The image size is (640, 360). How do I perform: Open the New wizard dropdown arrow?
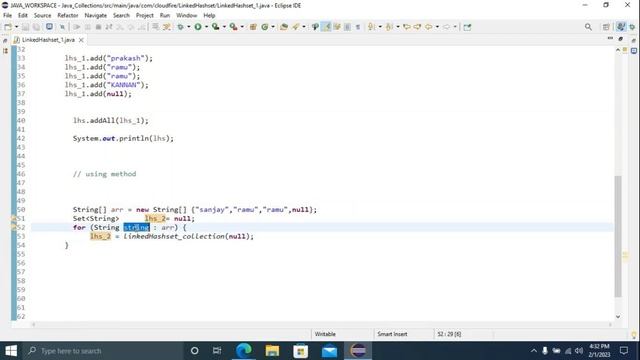click(x=16, y=27)
